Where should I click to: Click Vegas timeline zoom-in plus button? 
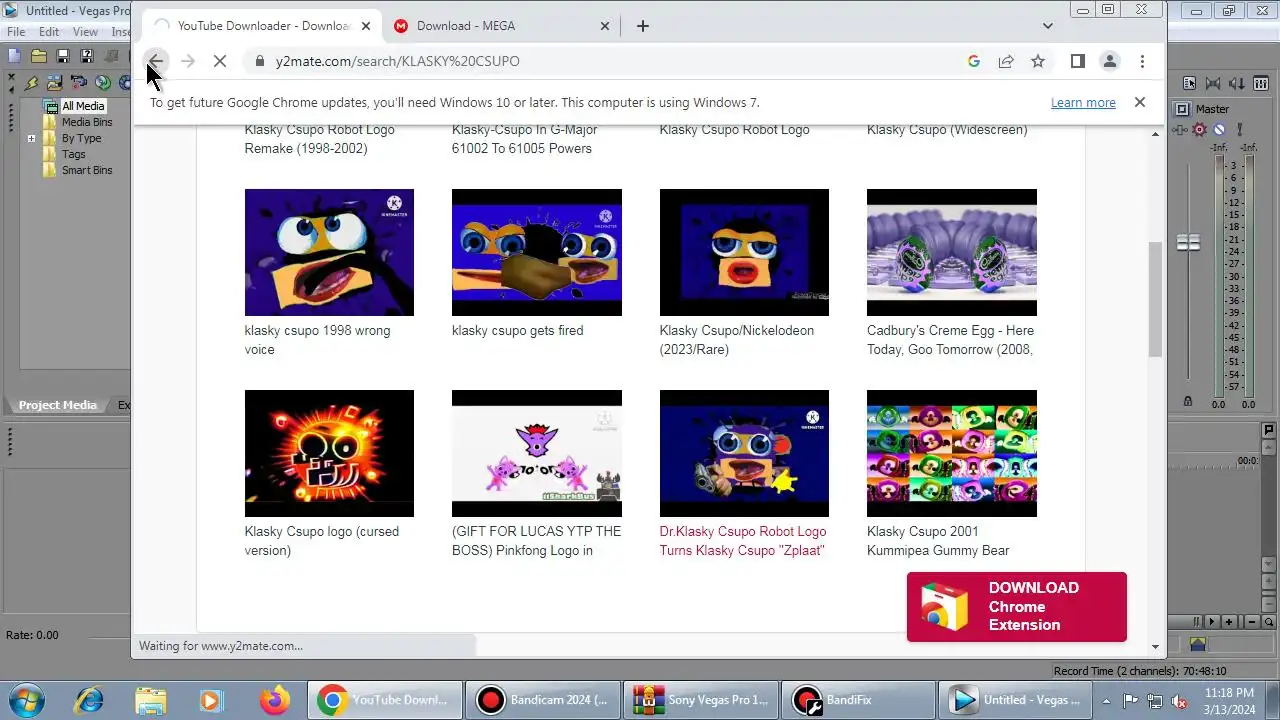pos(1229,622)
